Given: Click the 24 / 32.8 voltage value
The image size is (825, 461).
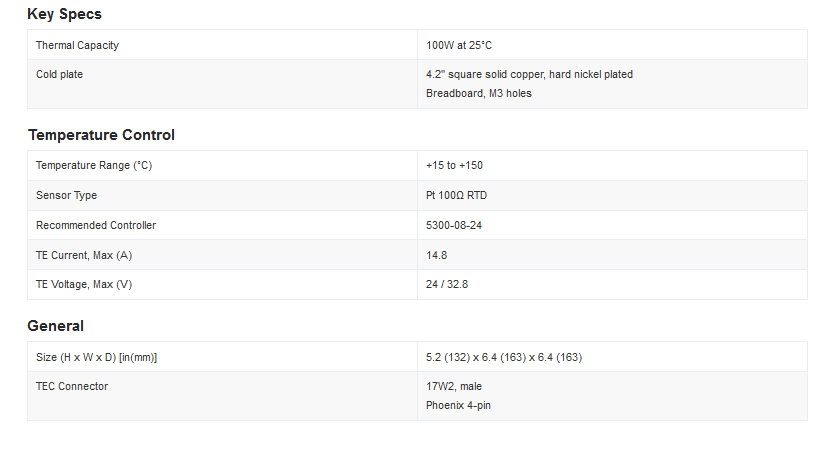Looking at the screenshot, I should (x=447, y=284).
